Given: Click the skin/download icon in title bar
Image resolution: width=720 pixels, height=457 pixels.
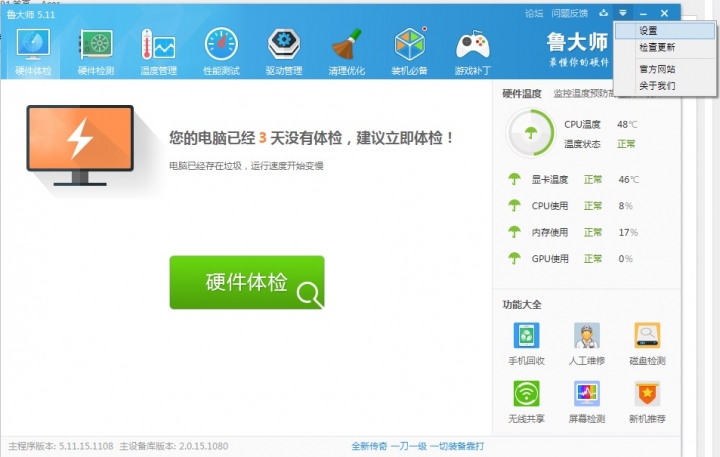Looking at the screenshot, I should click(603, 13).
